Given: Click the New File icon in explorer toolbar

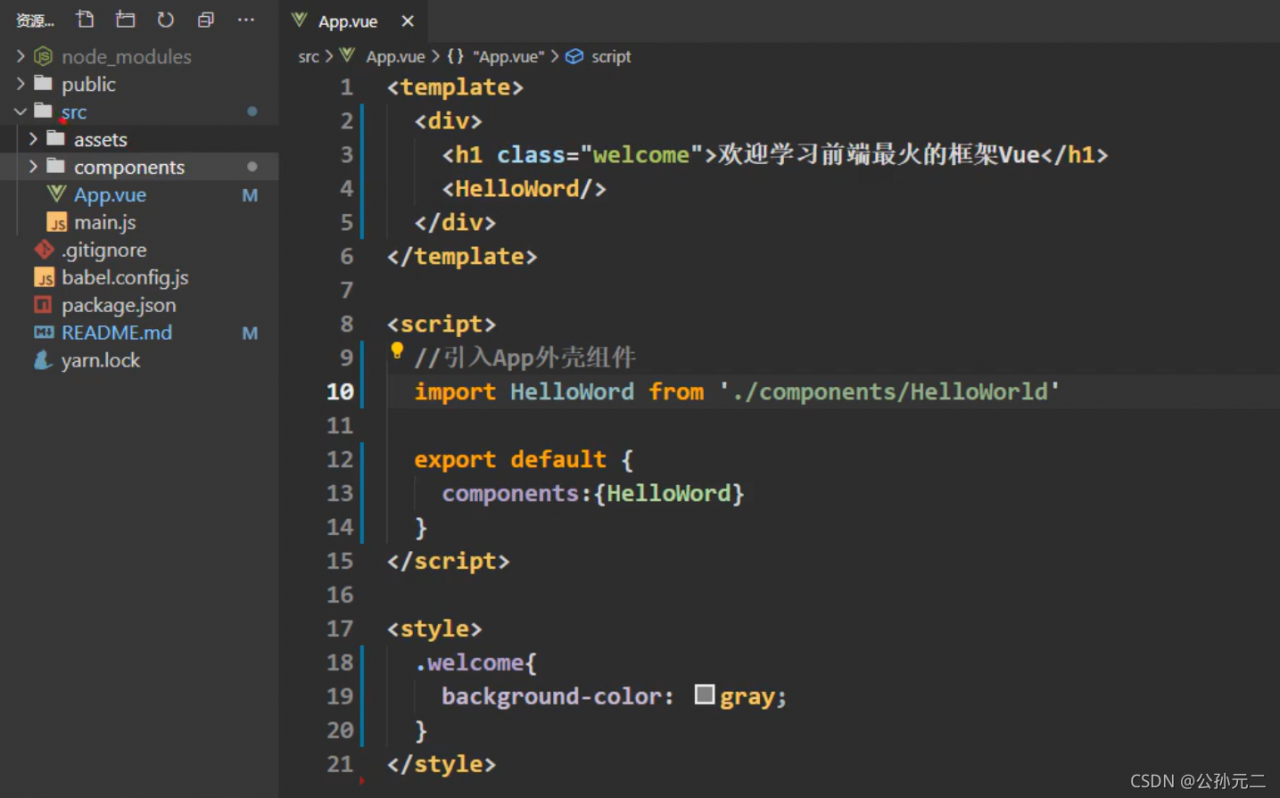Looking at the screenshot, I should point(86,20).
